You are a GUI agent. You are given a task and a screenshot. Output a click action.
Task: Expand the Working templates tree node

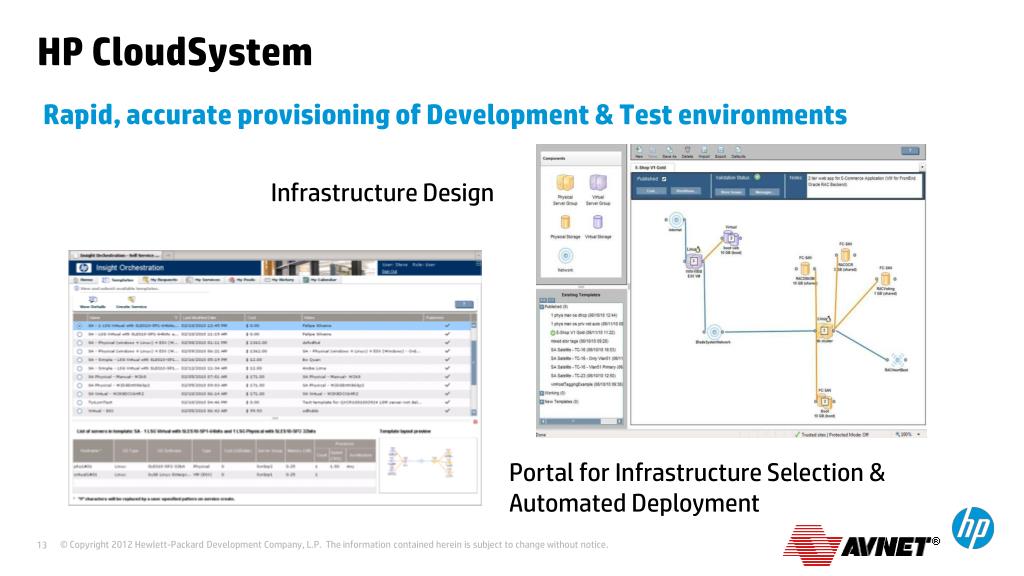(x=541, y=393)
